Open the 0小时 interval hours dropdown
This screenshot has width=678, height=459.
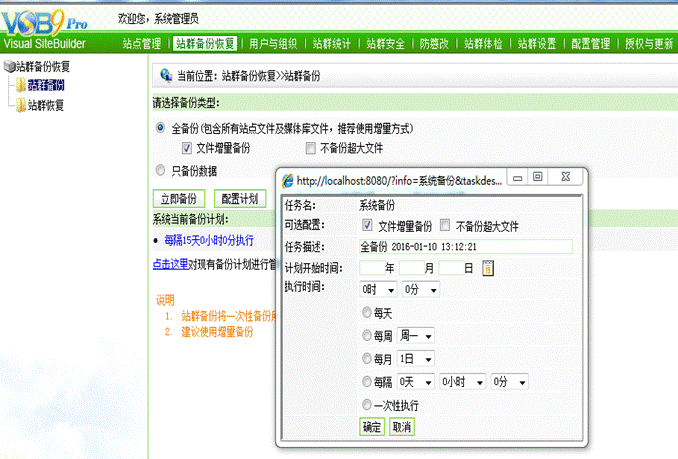point(462,382)
